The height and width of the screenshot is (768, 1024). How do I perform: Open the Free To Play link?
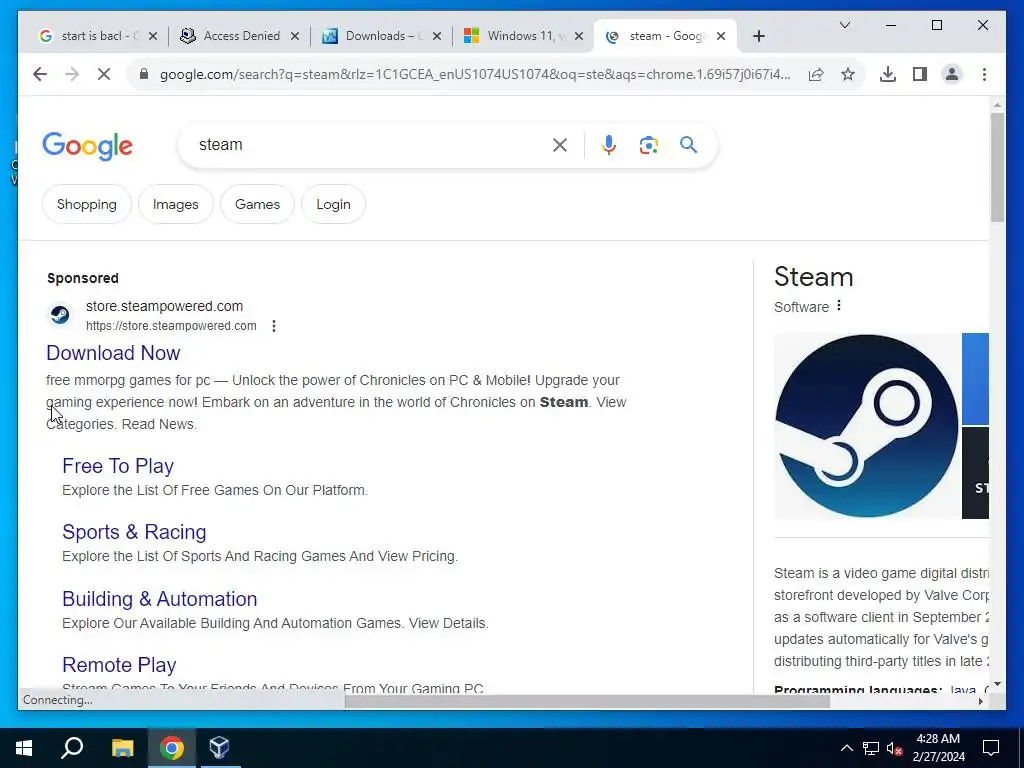(x=118, y=466)
